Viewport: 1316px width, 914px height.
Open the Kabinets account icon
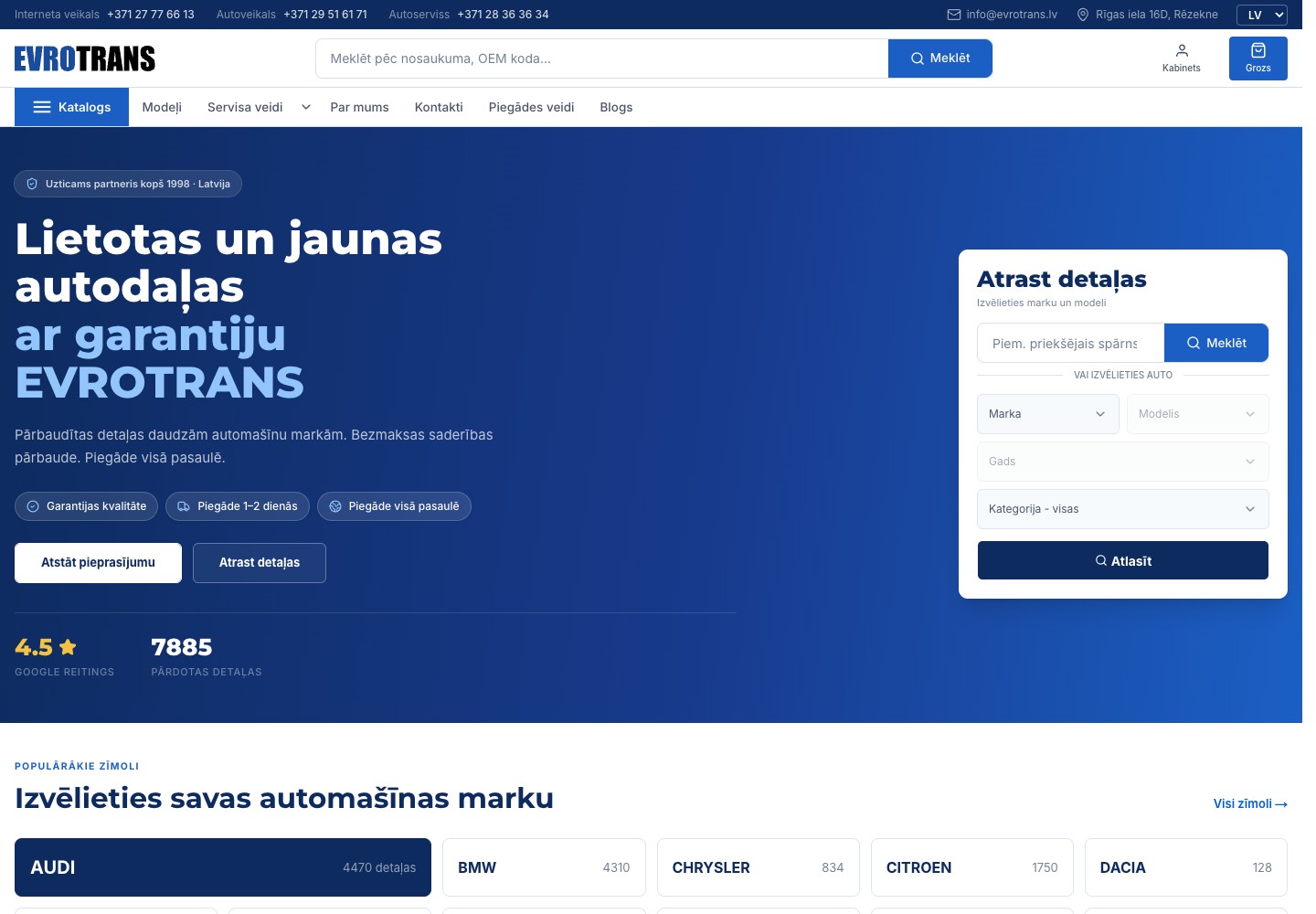[1181, 58]
